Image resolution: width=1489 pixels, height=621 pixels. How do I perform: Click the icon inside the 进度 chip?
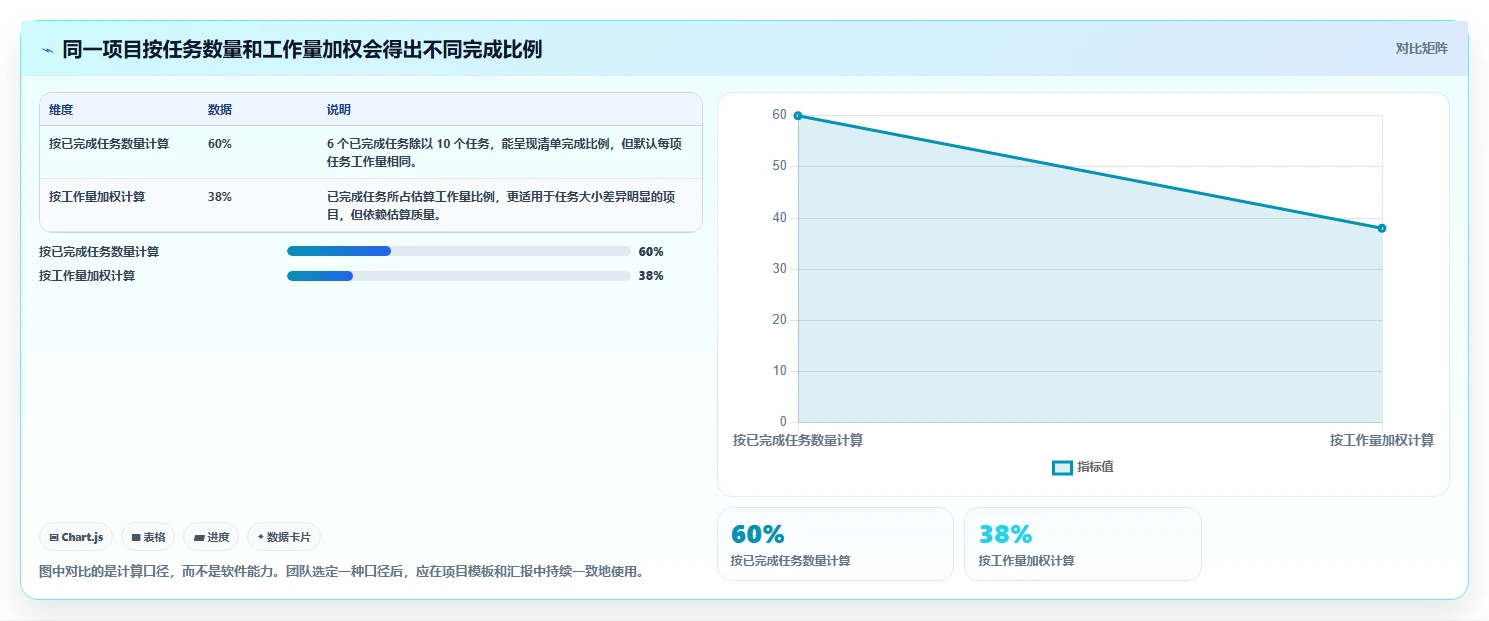click(199, 538)
